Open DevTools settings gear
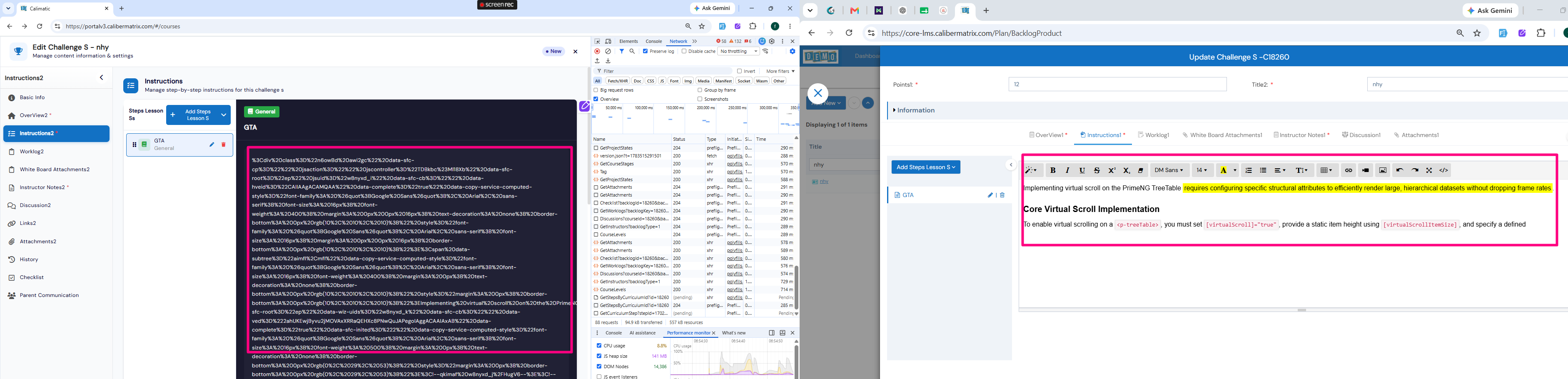This screenshot has height=379, width=1568. coord(772,41)
